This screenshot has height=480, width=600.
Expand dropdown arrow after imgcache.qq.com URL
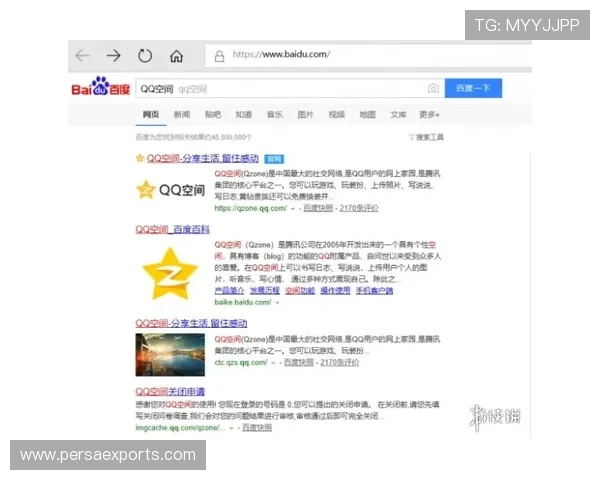(232, 428)
